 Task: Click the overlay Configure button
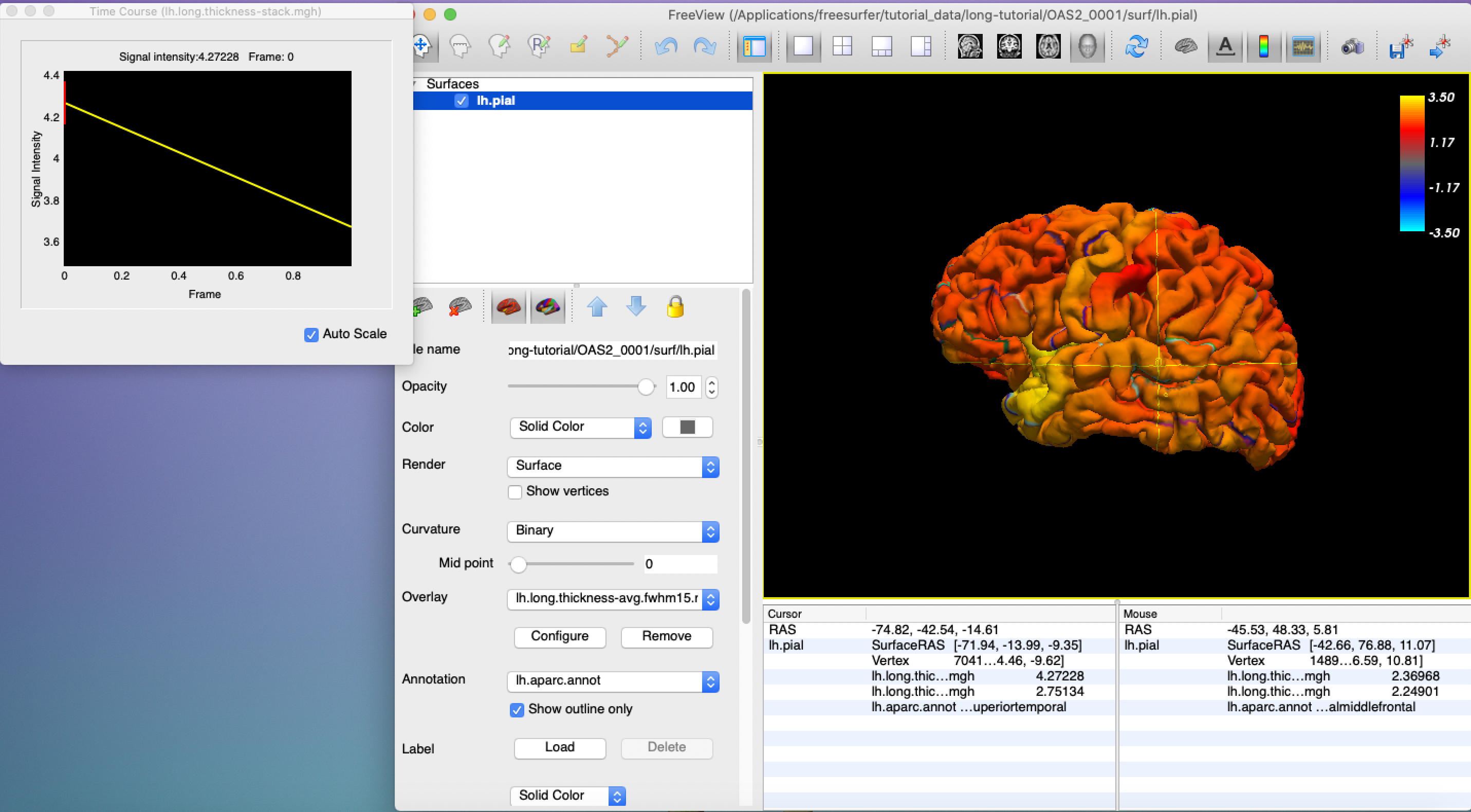click(559, 637)
